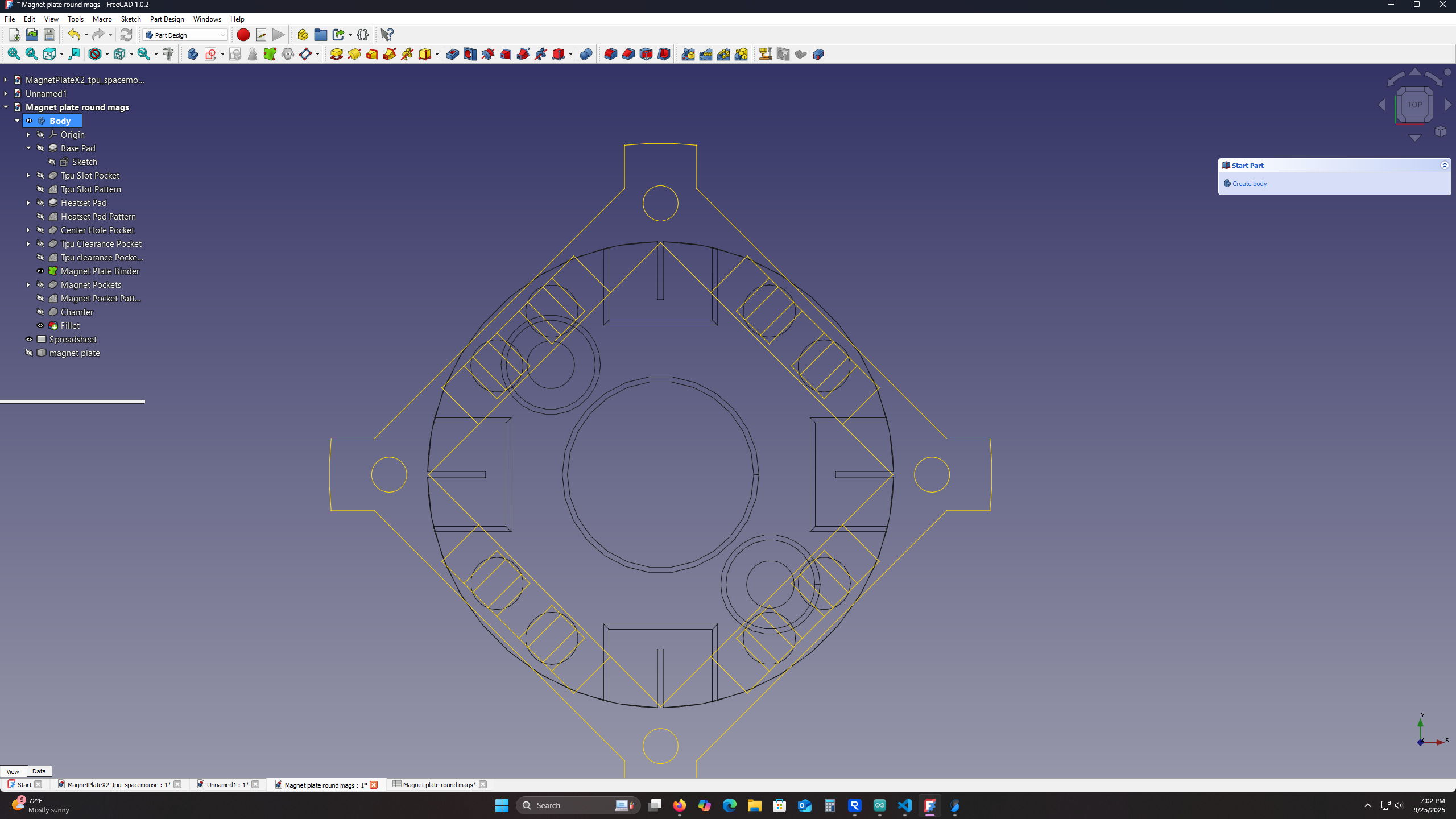Select the Additive Loft tool
The width and height of the screenshot is (1456, 819).
(372, 54)
